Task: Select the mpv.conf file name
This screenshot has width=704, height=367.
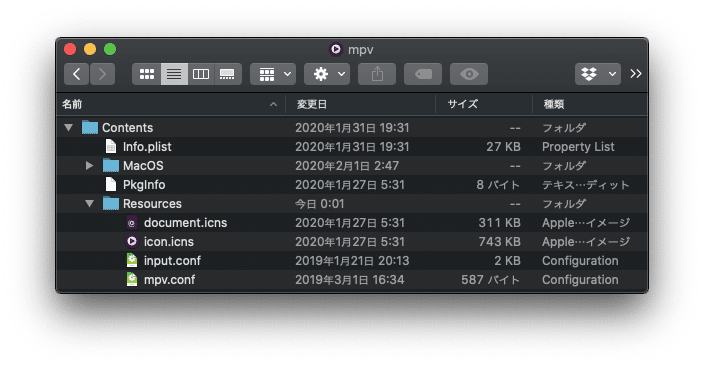Action: 169,280
